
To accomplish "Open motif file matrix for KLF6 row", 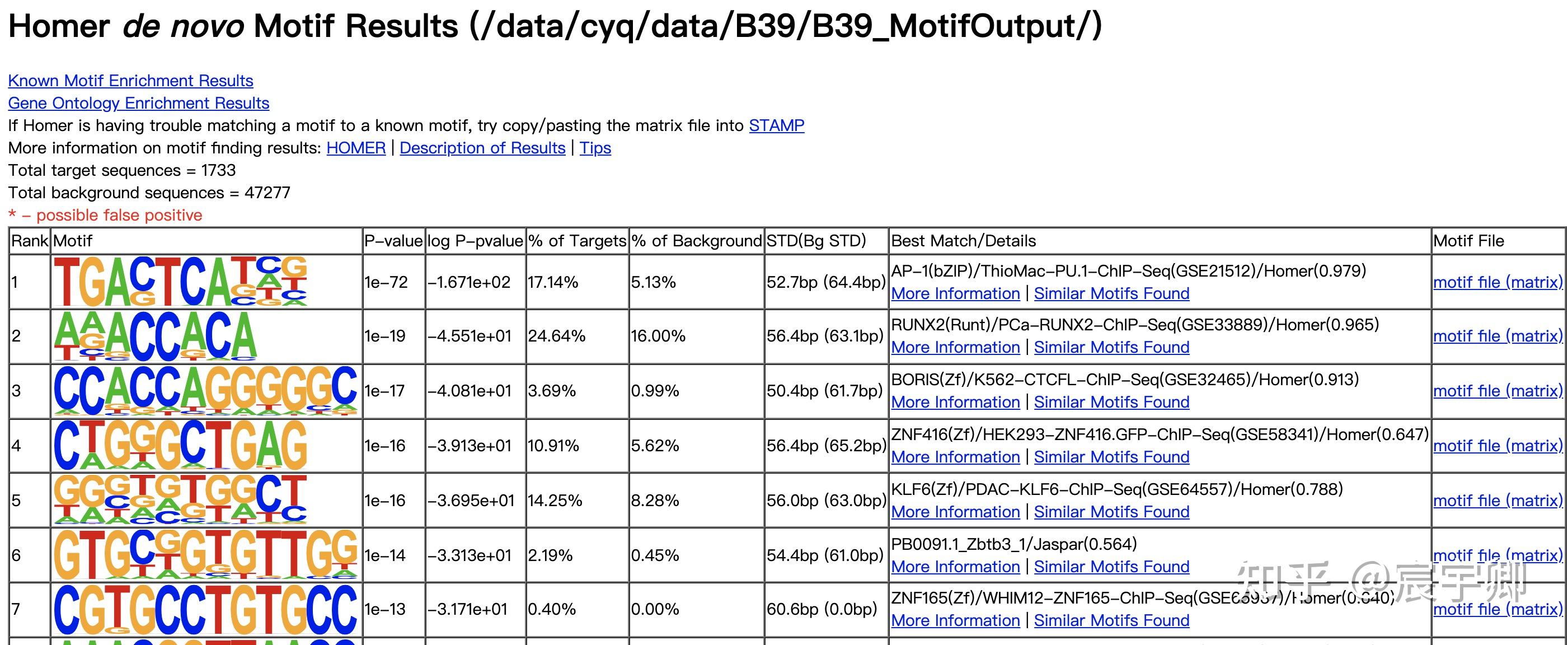I will pyautogui.click(x=1497, y=501).
